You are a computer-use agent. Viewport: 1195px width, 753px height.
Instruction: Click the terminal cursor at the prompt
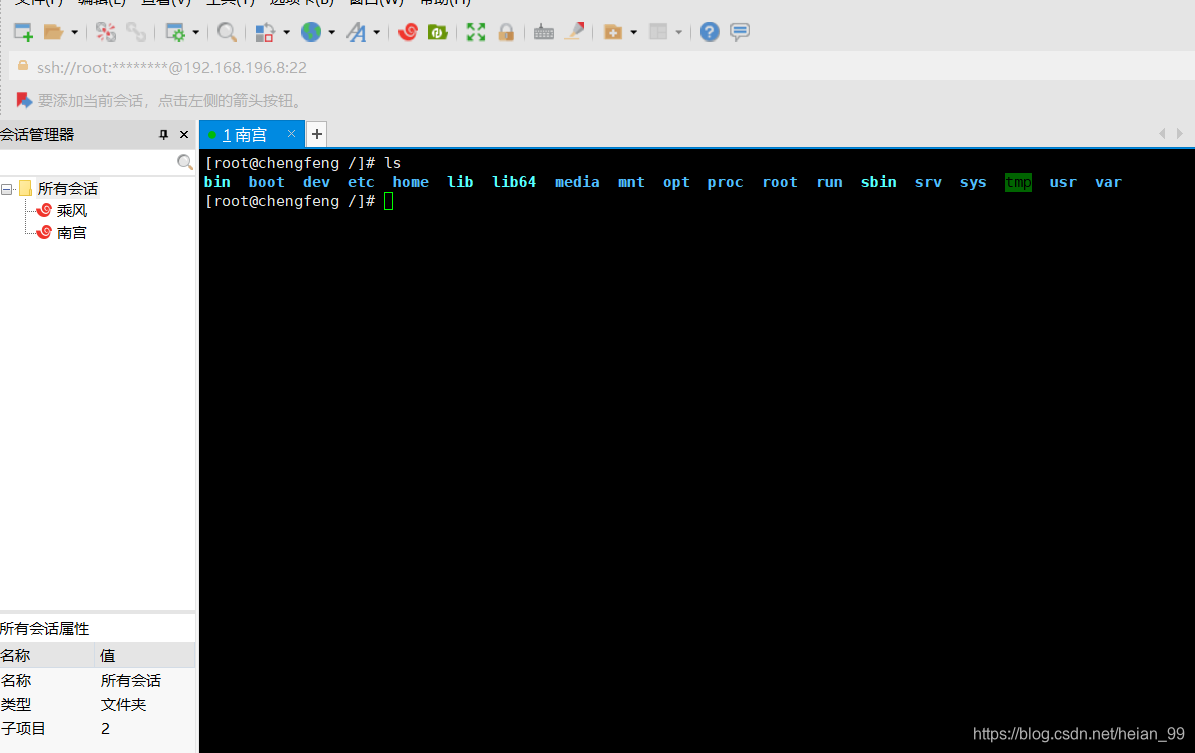click(x=389, y=201)
